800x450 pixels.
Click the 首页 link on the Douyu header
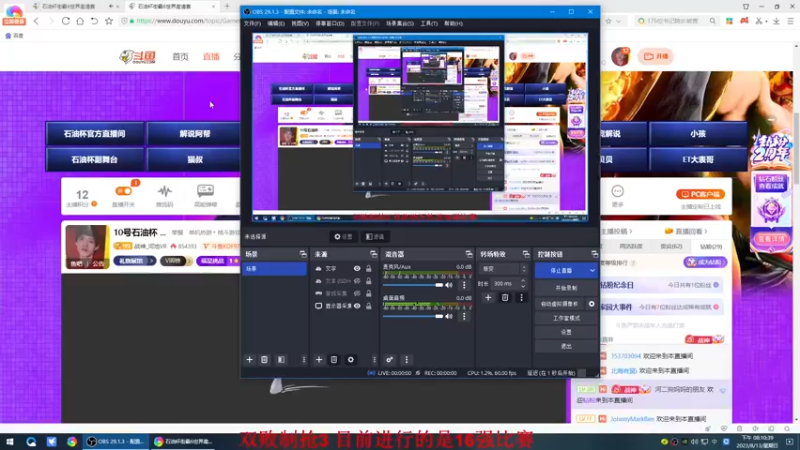(180, 57)
